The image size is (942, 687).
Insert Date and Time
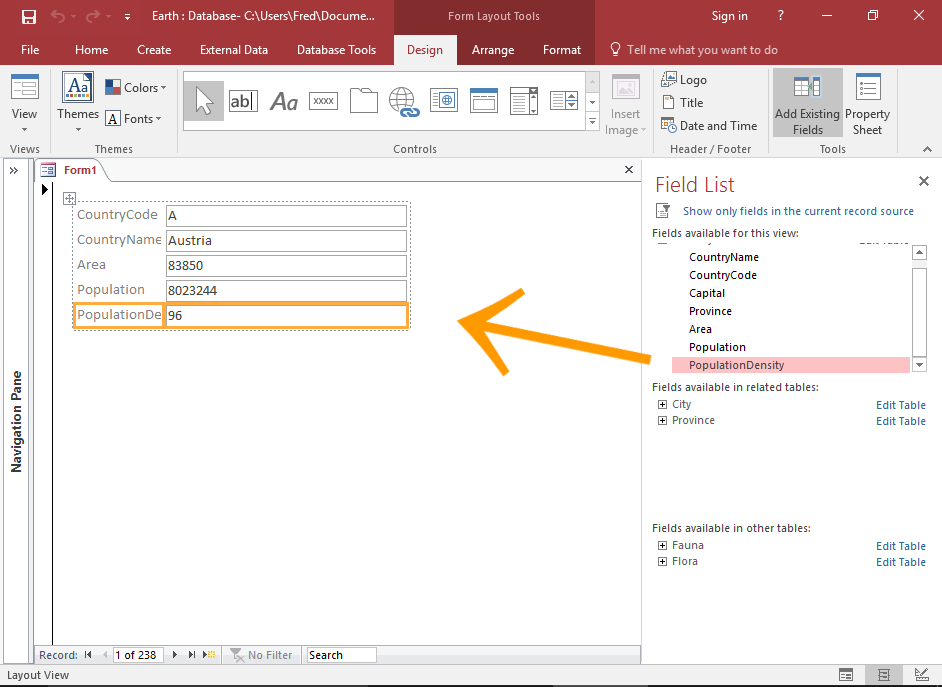tap(709, 126)
